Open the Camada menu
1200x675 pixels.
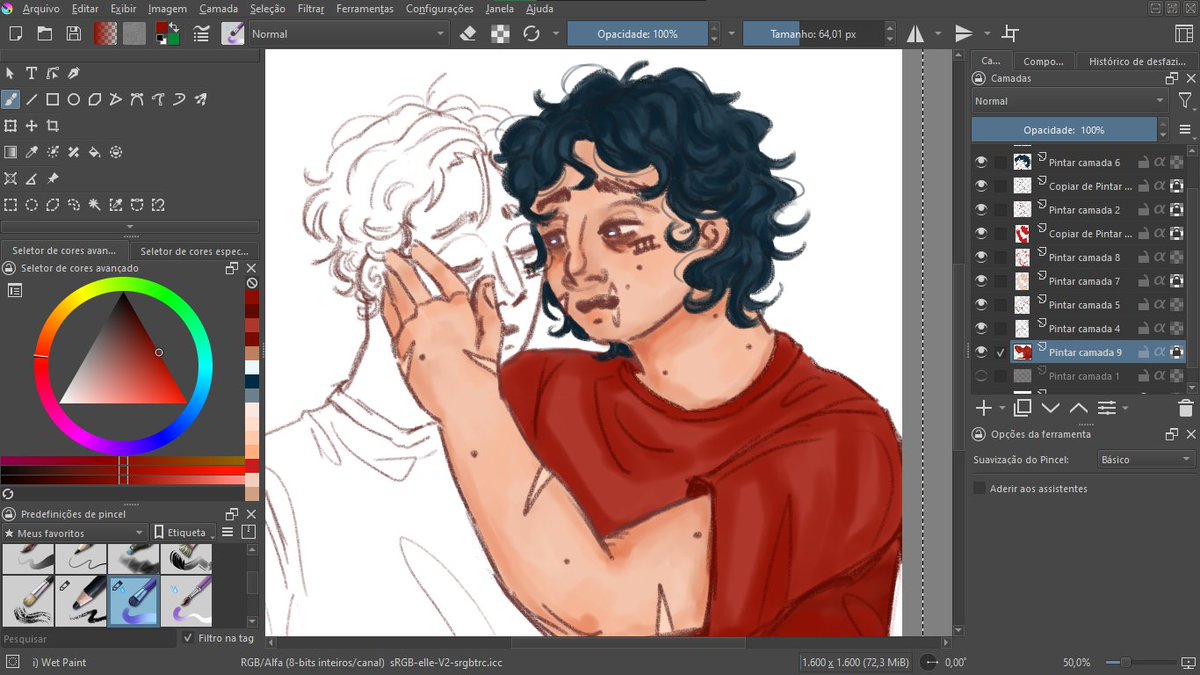pyautogui.click(x=218, y=8)
